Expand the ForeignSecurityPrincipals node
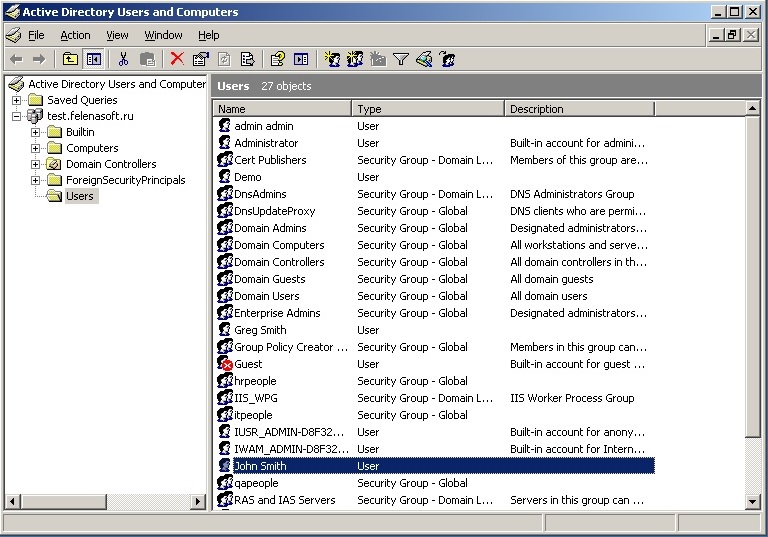 click(x=35, y=180)
